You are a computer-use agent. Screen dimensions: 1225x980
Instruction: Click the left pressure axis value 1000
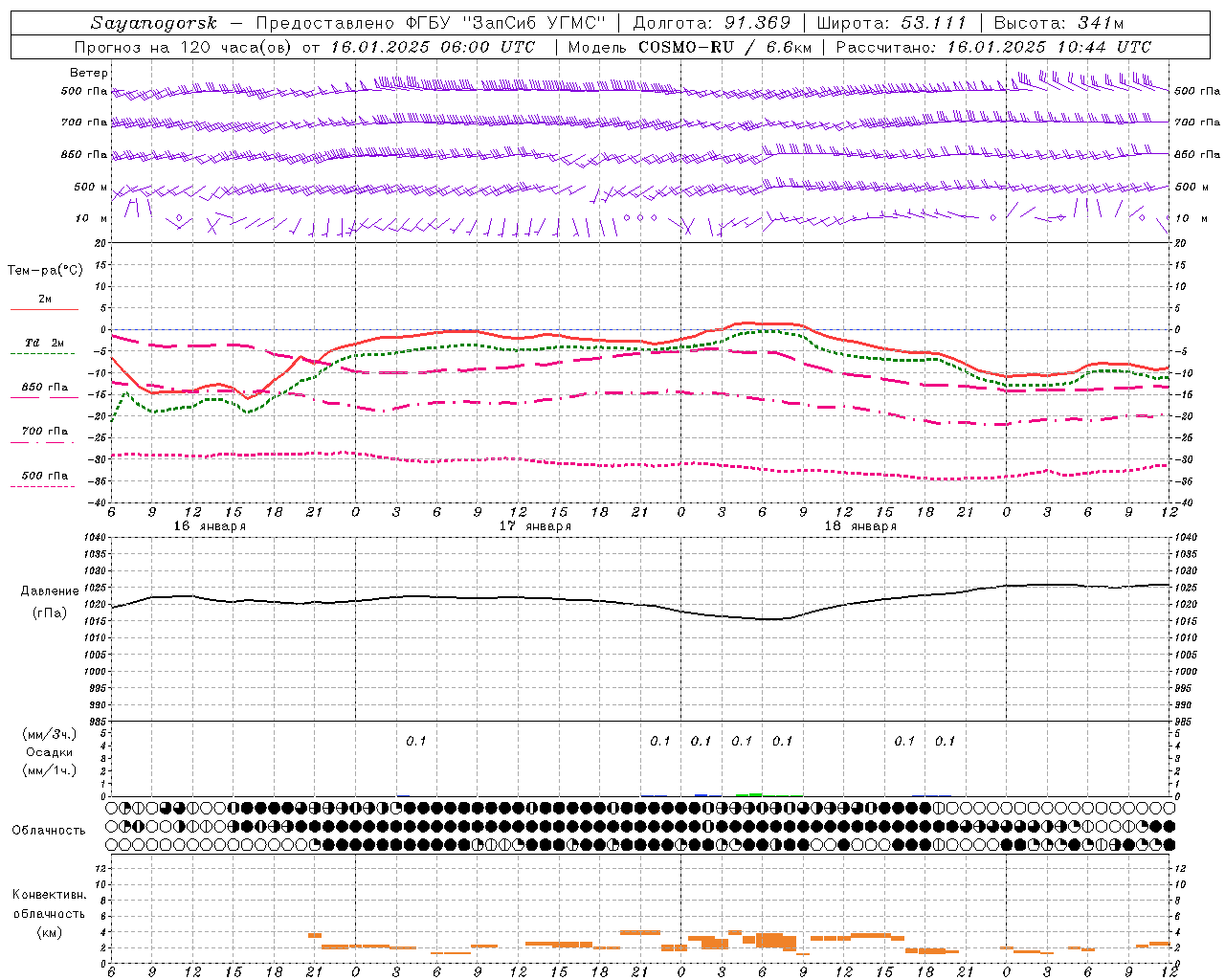[x=94, y=672]
